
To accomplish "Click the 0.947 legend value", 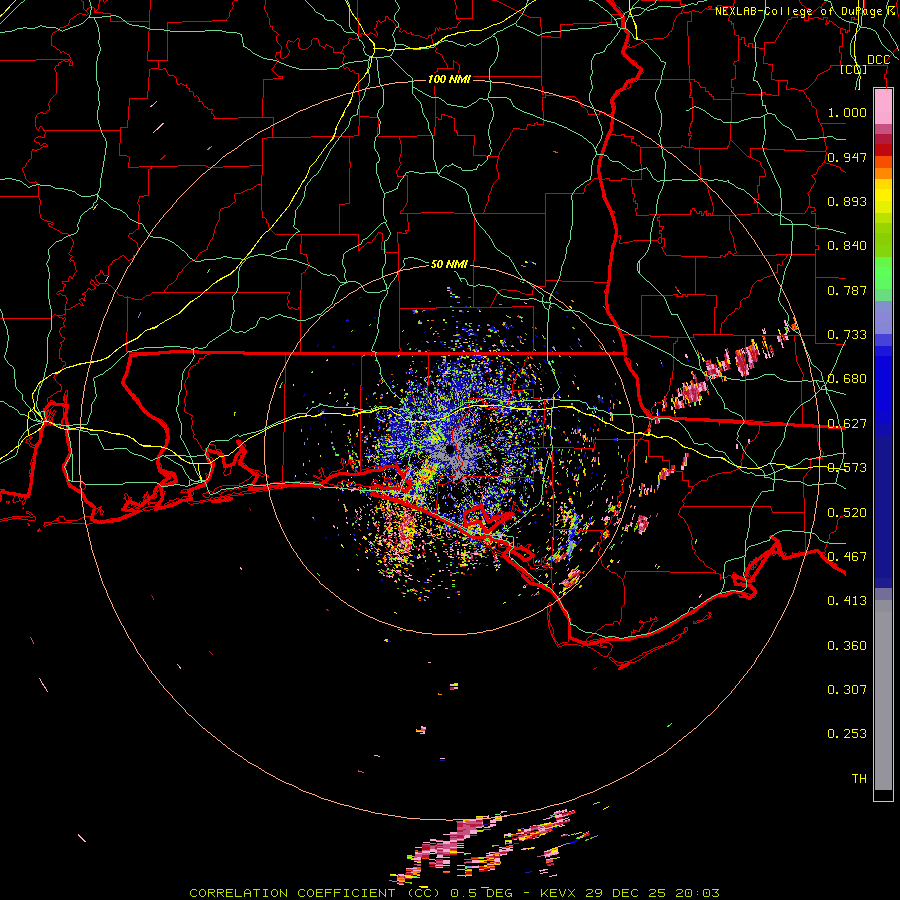I will click(x=847, y=157).
